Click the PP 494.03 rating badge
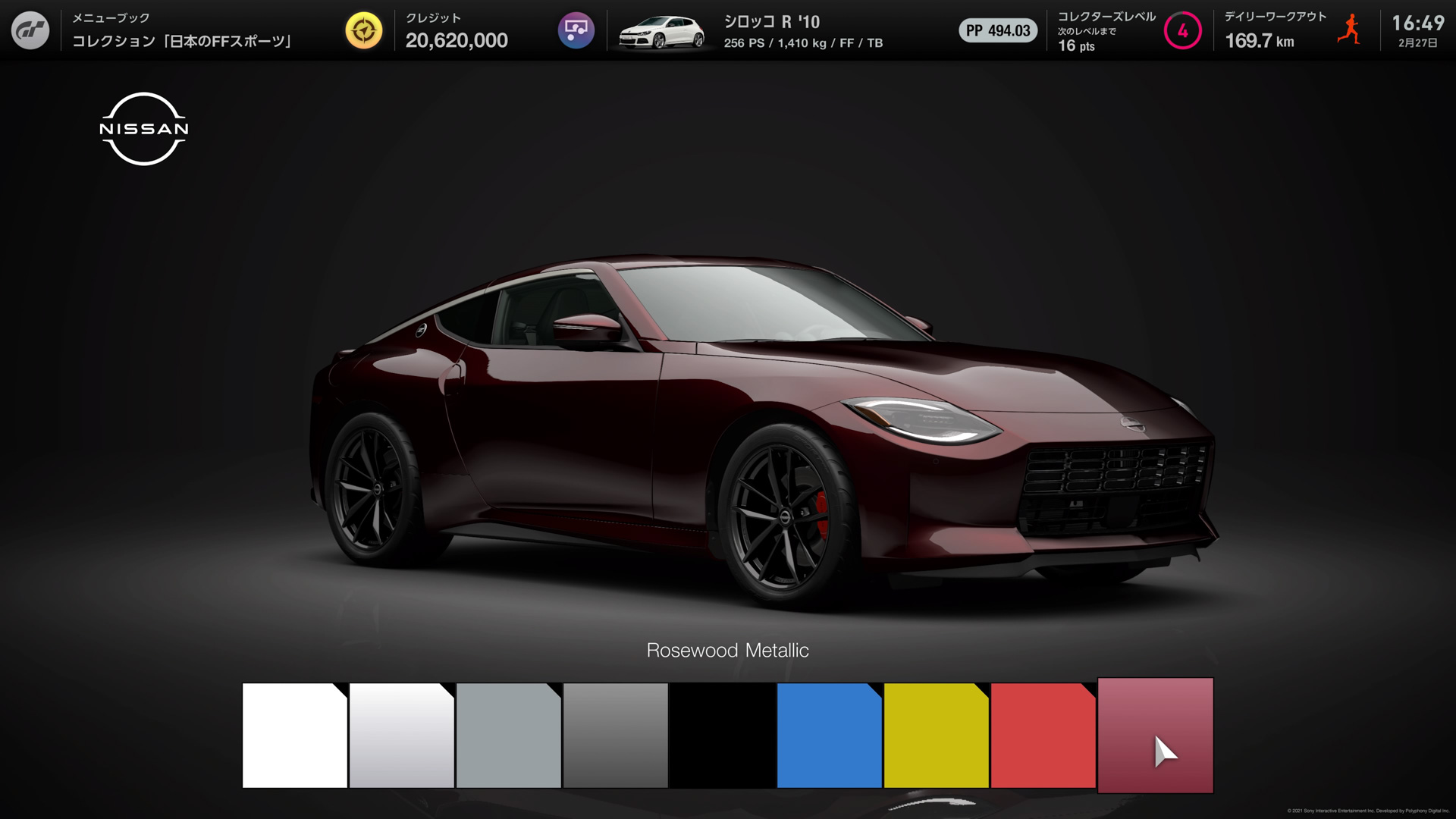The width and height of the screenshot is (1456, 819). coord(998,31)
